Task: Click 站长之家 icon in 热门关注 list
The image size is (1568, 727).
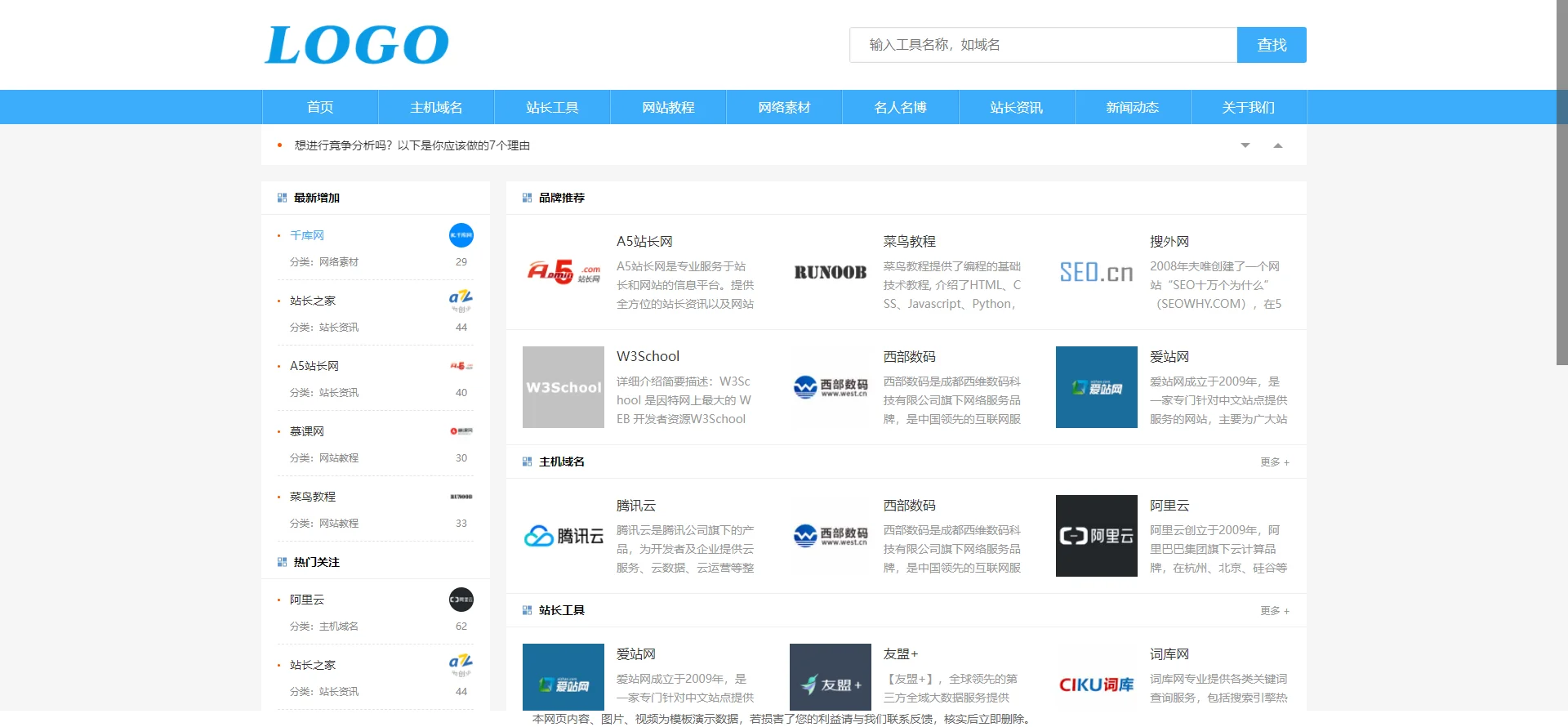Action: (x=461, y=665)
